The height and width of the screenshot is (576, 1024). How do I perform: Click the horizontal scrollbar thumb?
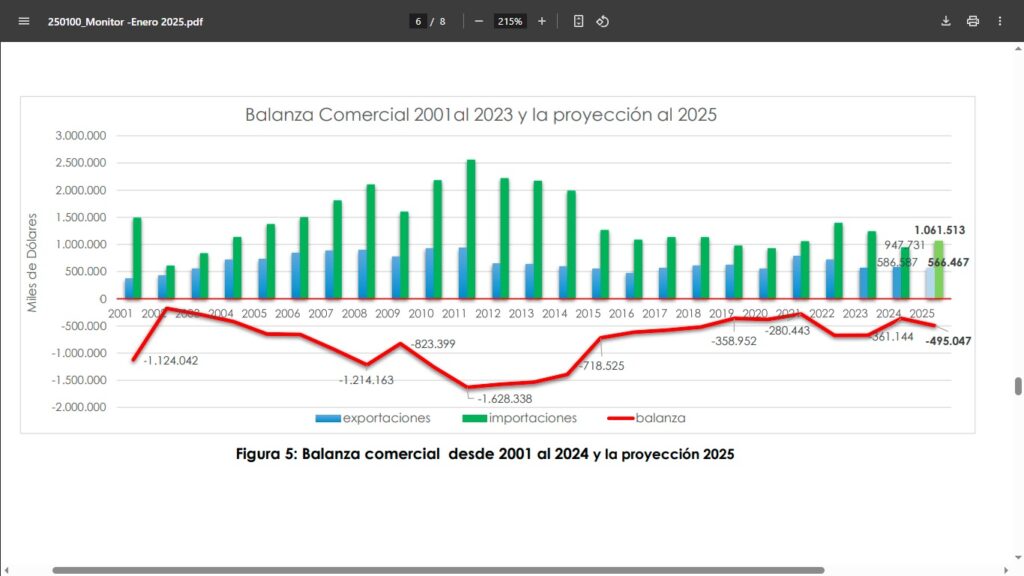click(438, 570)
